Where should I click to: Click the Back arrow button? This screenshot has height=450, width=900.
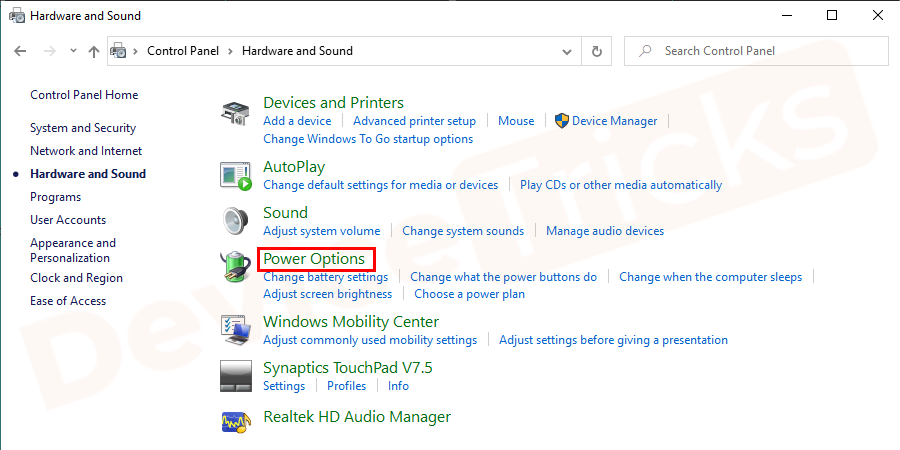click(20, 51)
